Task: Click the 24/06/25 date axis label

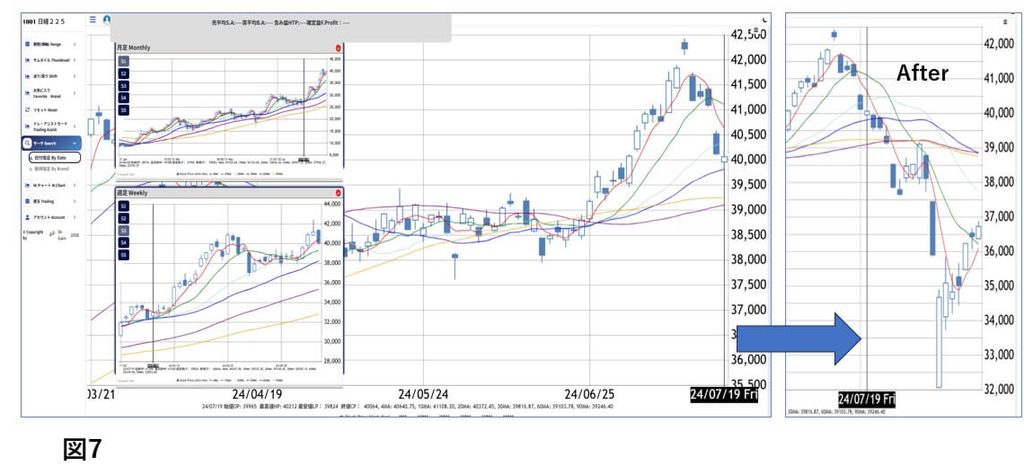Action: tap(590, 394)
